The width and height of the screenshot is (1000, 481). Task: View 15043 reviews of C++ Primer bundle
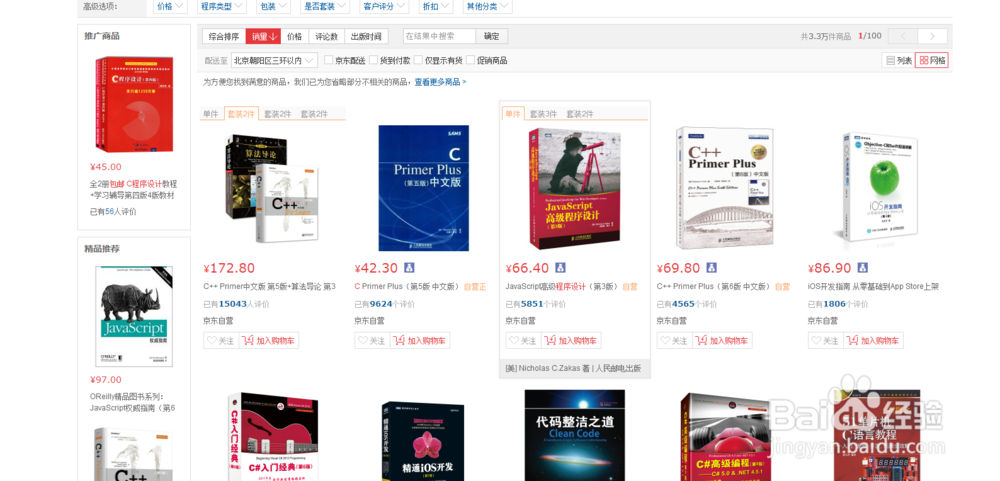click(x=233, y=304)
